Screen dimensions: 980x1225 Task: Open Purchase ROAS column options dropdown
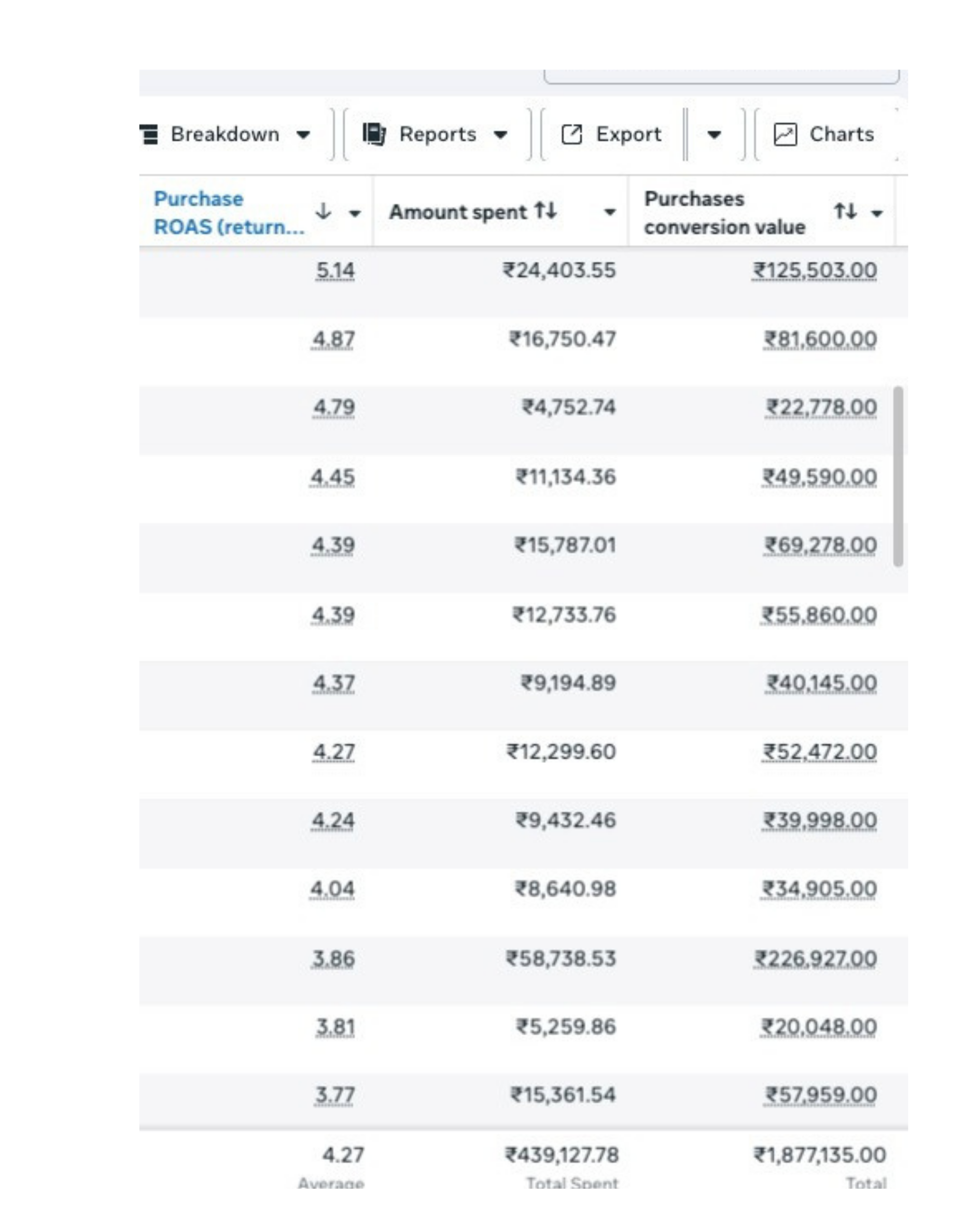pyautogui.click(x=355, y=213)
